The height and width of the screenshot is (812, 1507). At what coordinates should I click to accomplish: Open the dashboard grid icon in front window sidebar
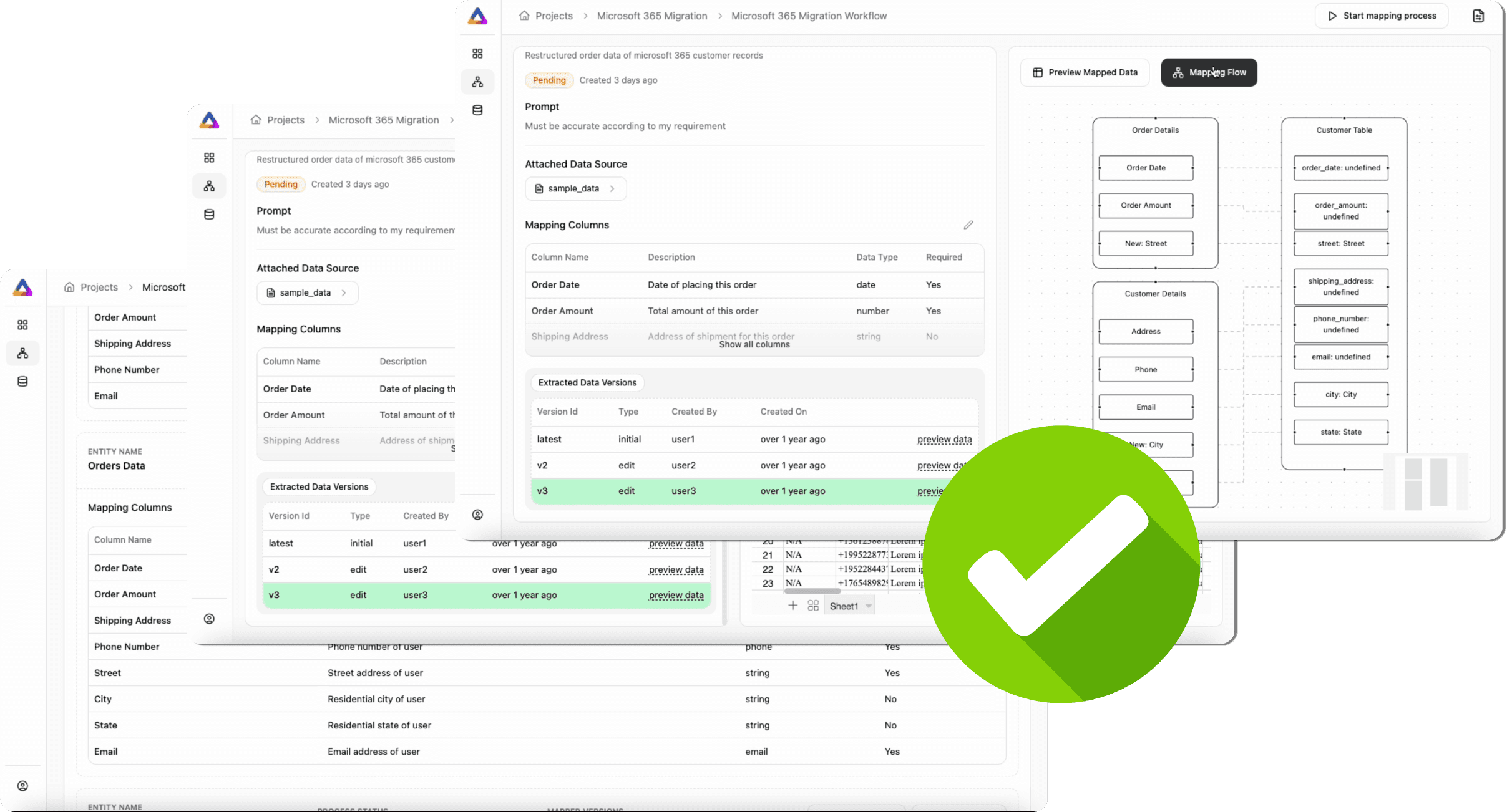point(477,54)
